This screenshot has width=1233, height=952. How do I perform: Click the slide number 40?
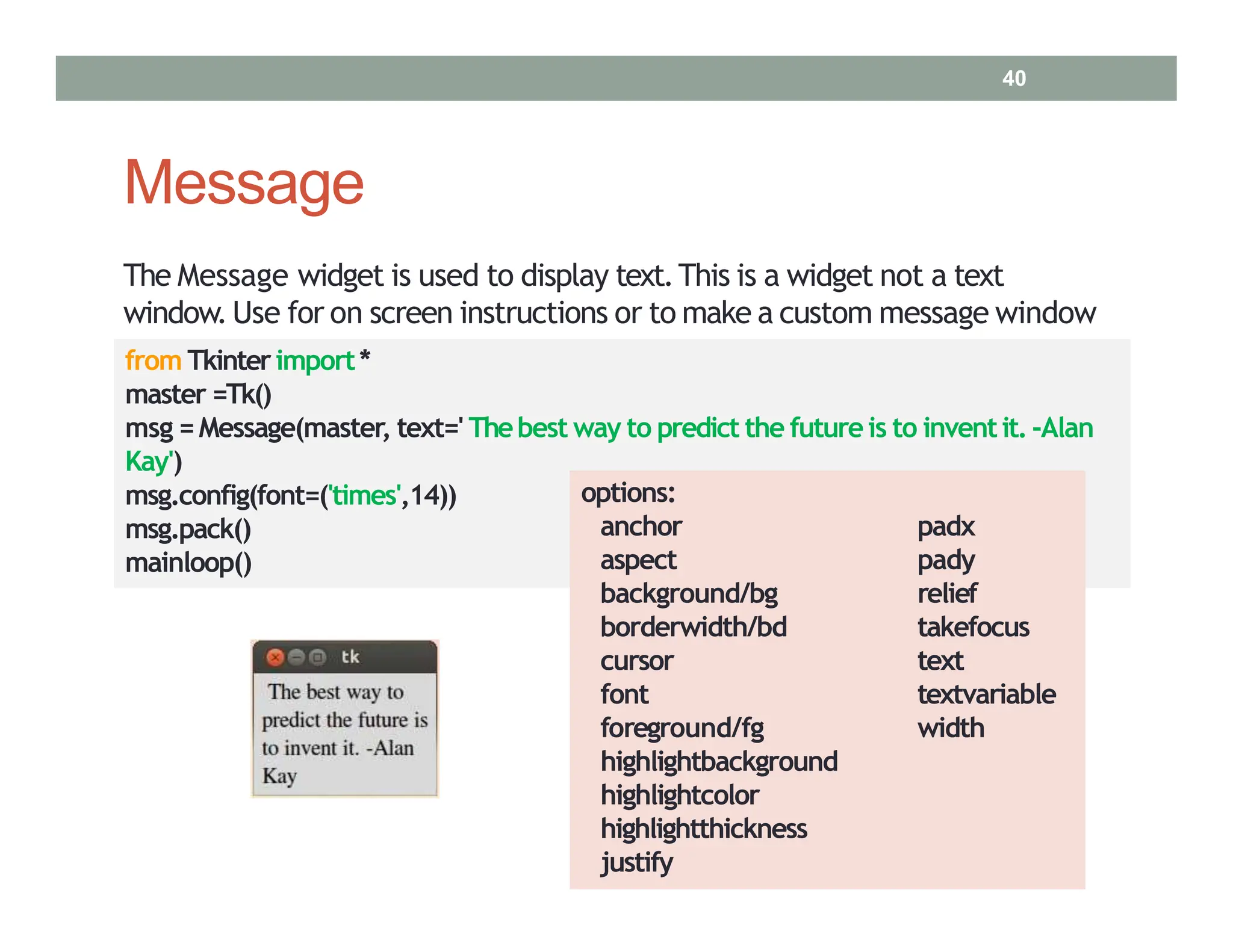(1014, 78)
